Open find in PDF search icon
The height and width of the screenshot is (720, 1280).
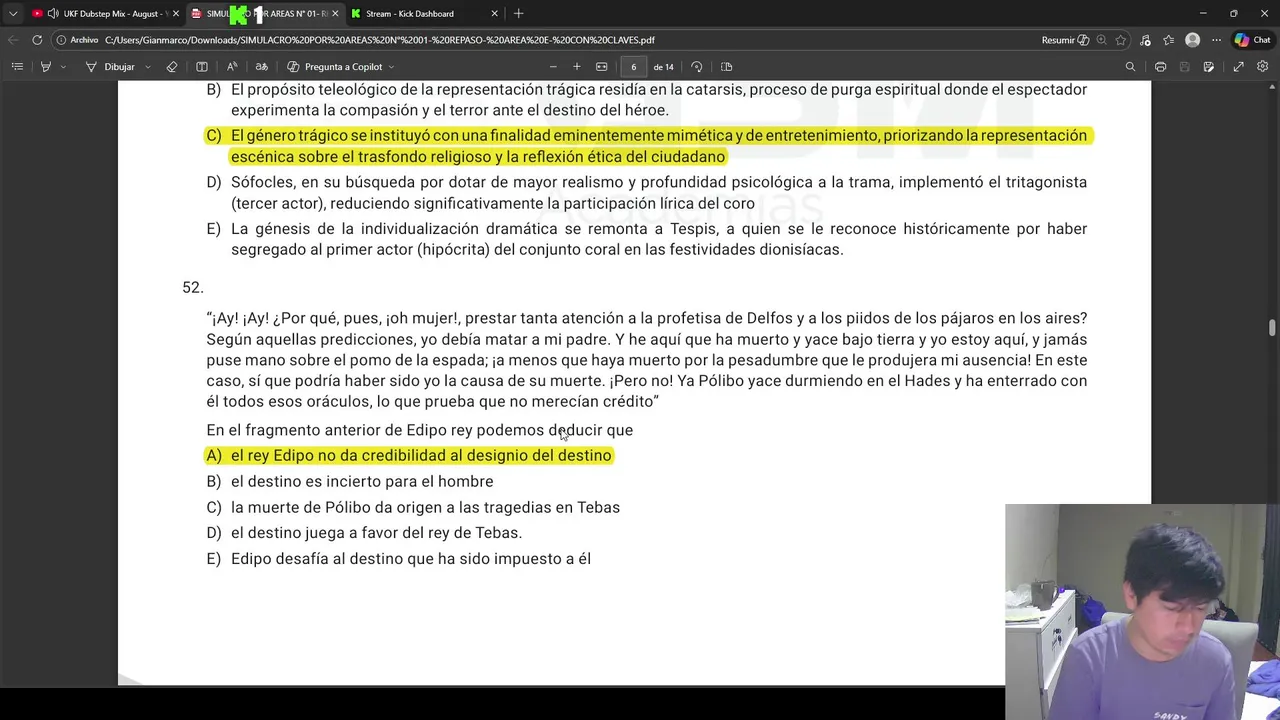click(x=1131, y=67)
